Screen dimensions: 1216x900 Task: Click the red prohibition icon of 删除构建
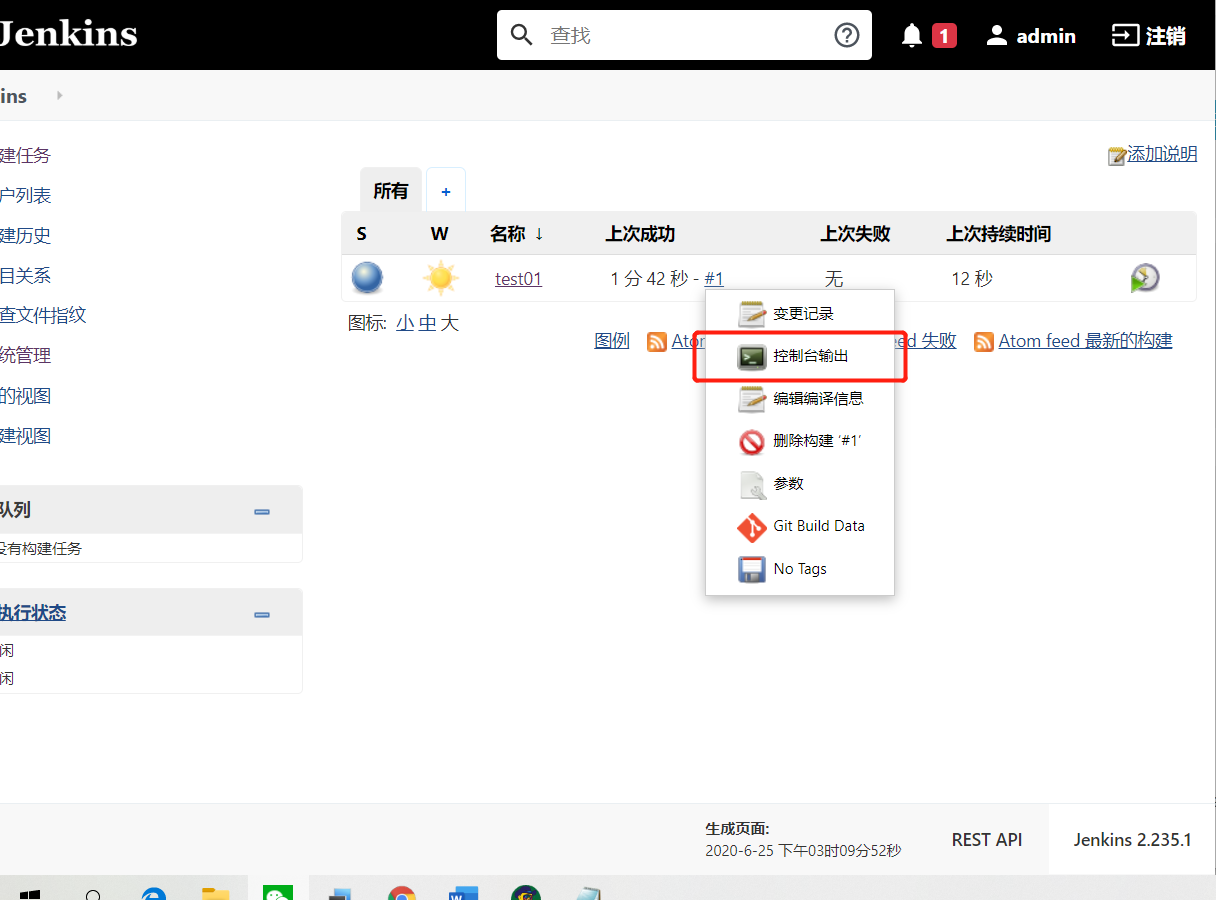[752, 442]
